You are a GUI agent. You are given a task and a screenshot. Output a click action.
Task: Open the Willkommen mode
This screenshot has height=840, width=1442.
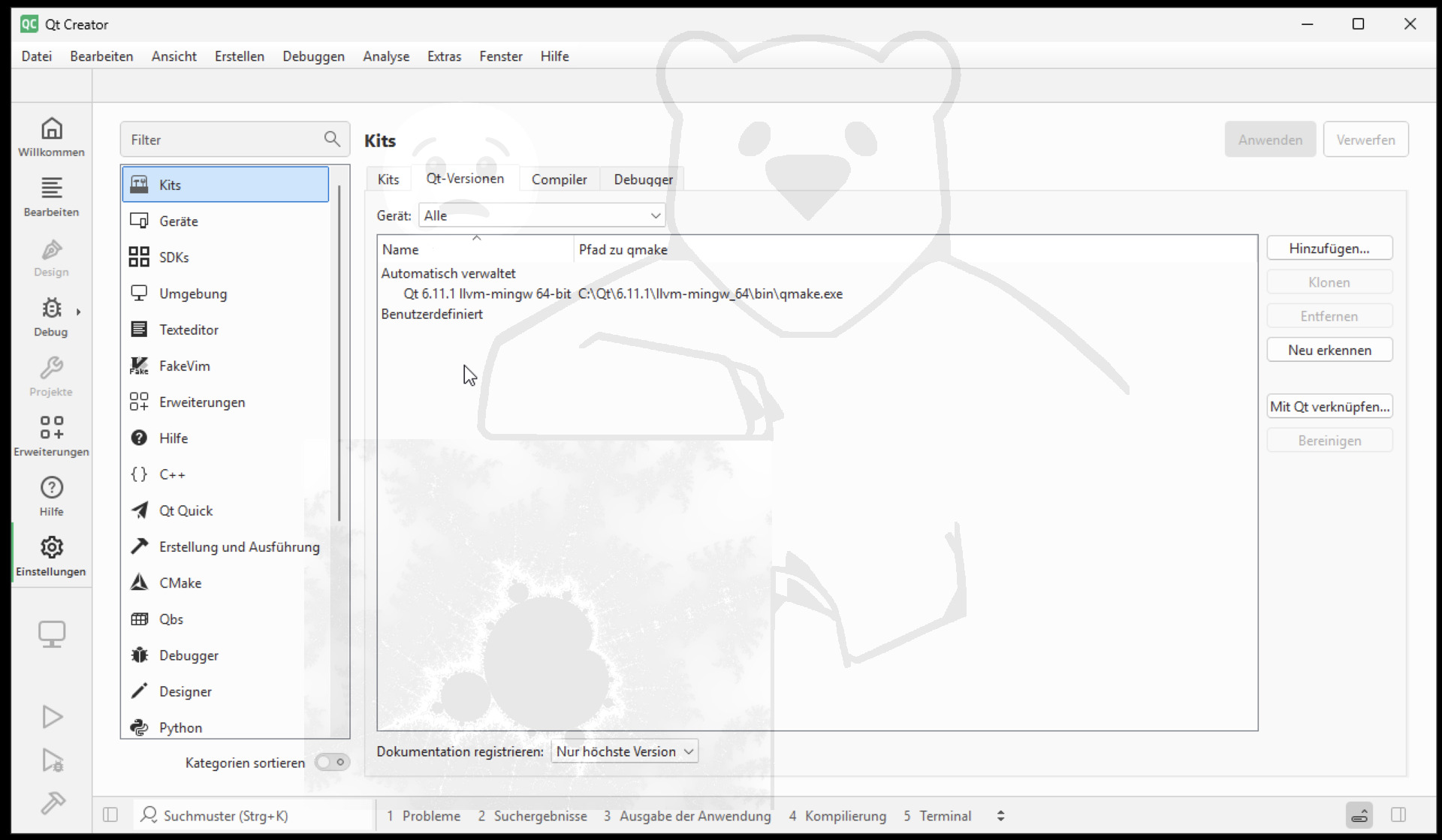pos(51,137)
